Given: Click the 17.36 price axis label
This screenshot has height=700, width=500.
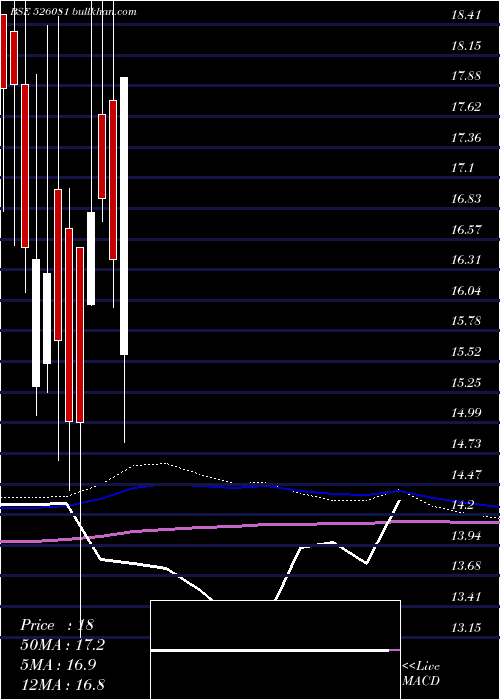Looking at the screenshot, I should 466,138.
